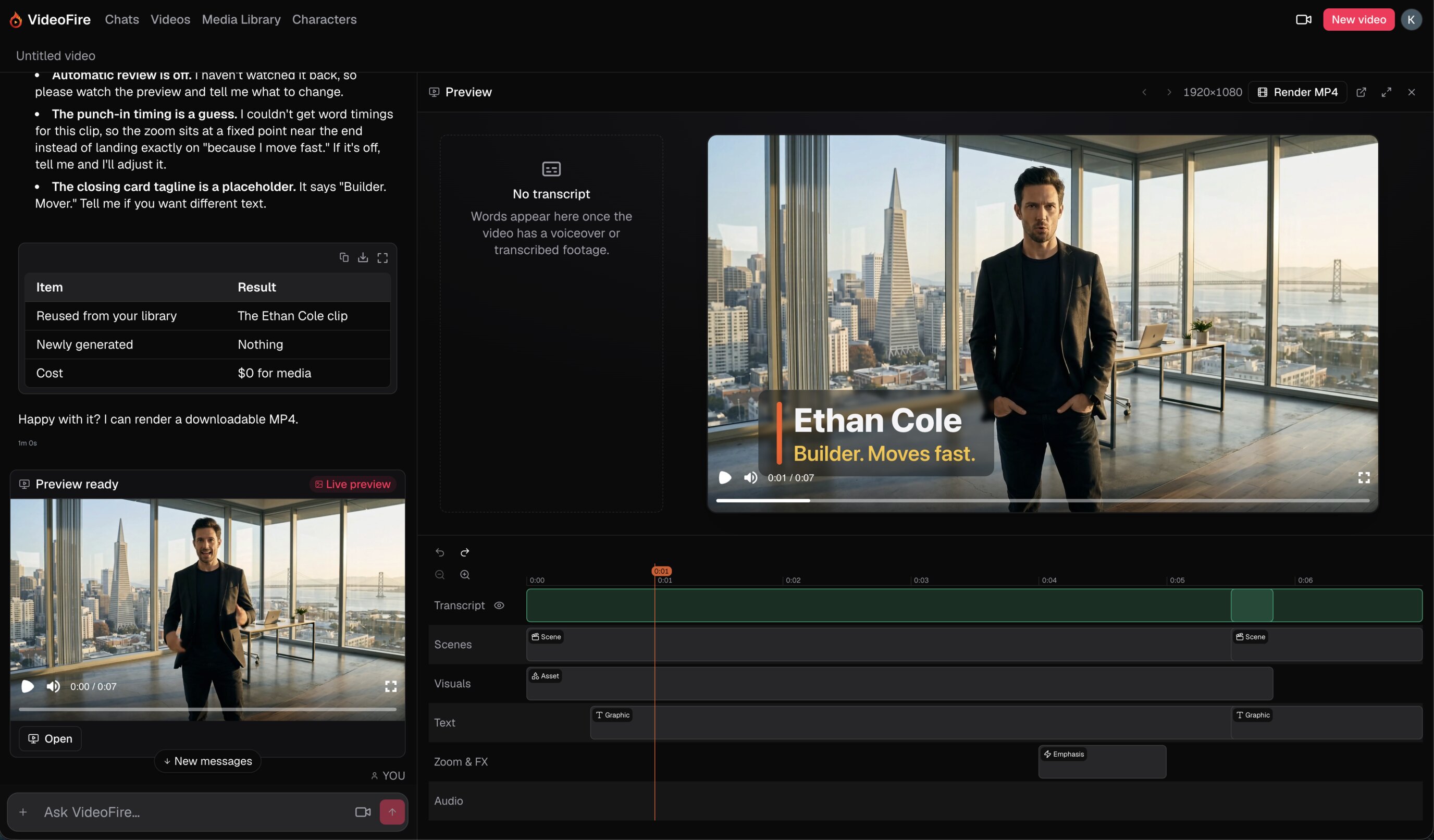
Task: Mute the main preview video audio
Action: 750,477
